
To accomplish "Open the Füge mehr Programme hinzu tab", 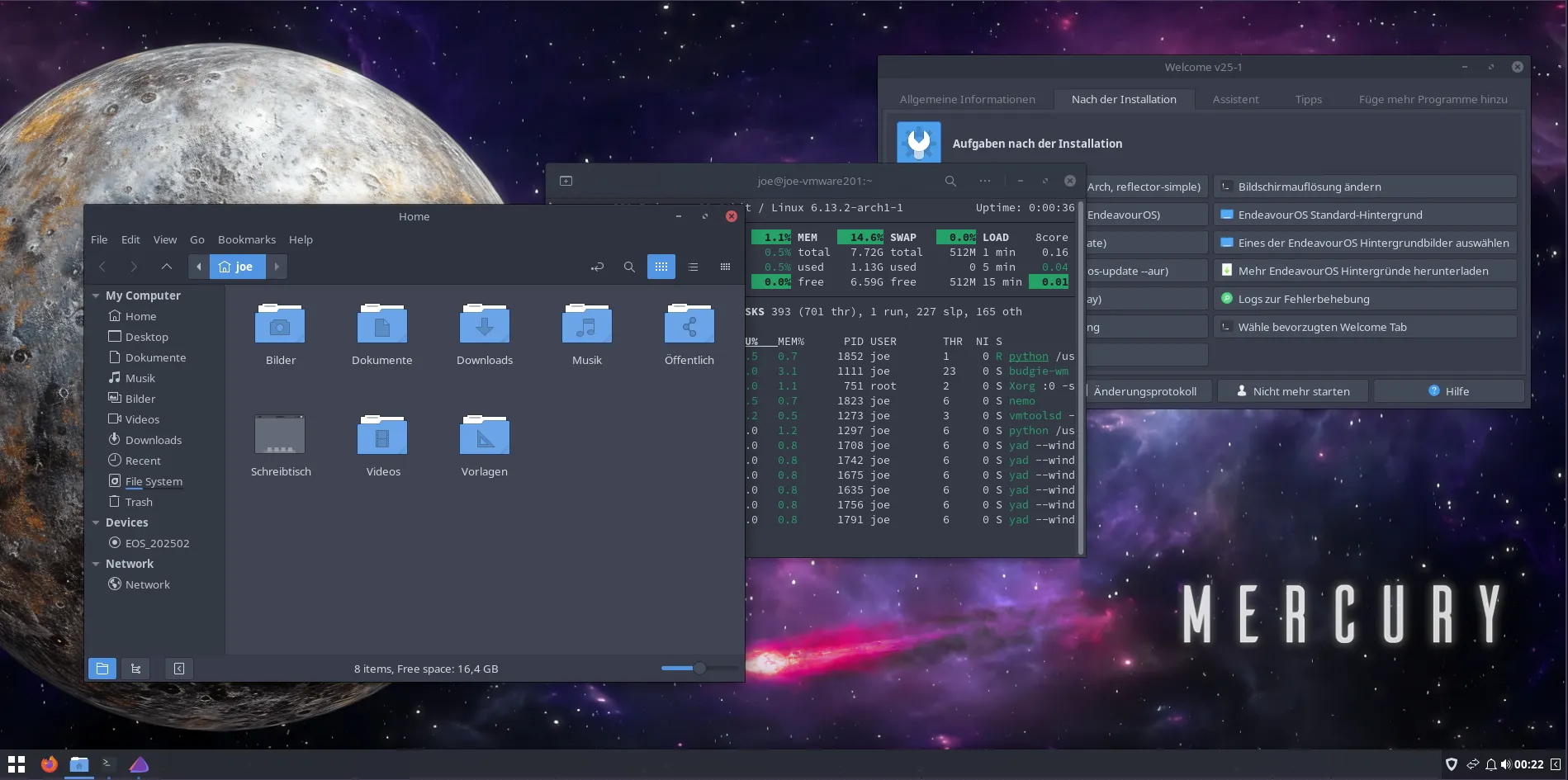I will pos(1433,99).
